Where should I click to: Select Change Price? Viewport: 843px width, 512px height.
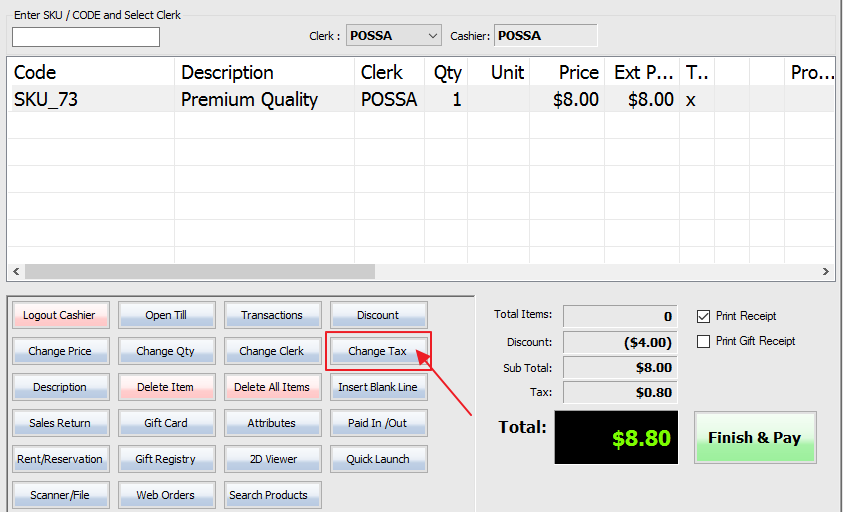(x=60, y=351)
